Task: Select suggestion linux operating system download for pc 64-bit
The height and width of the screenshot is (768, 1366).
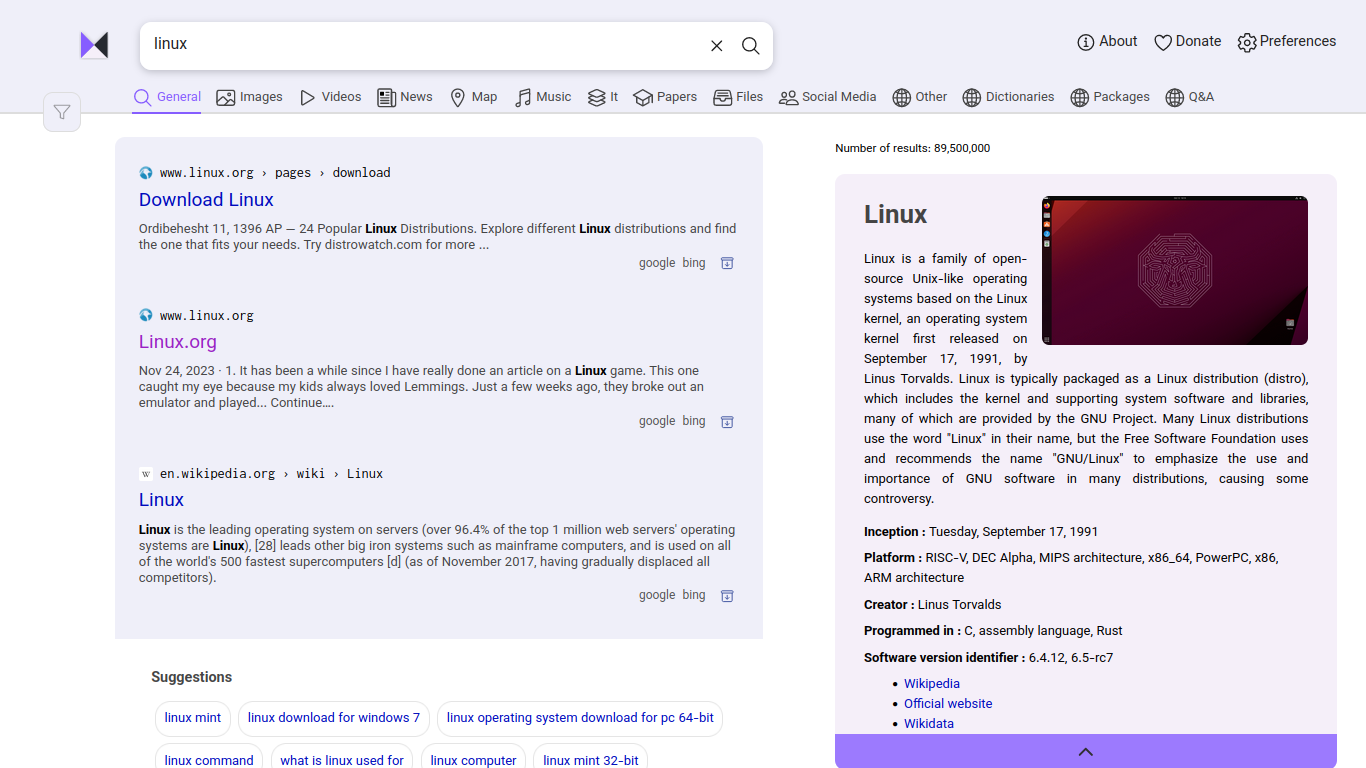Action: [x=580, y=718]
